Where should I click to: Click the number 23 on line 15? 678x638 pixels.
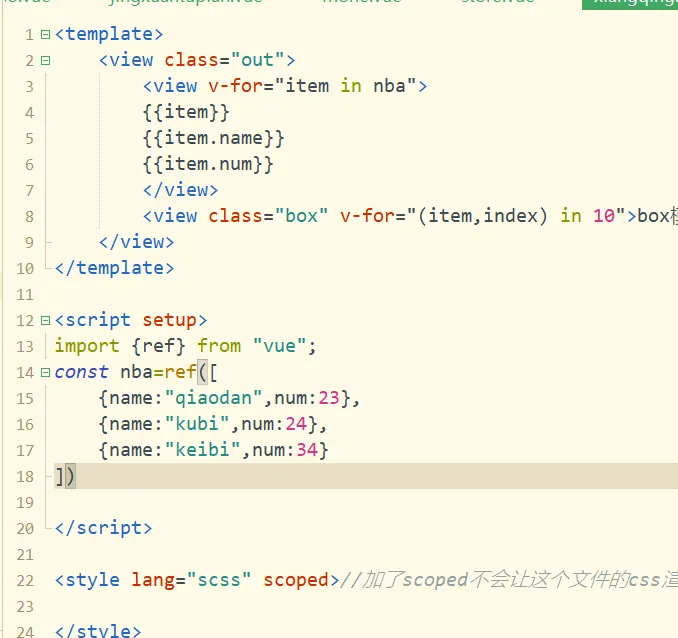[x=329, y=398]
